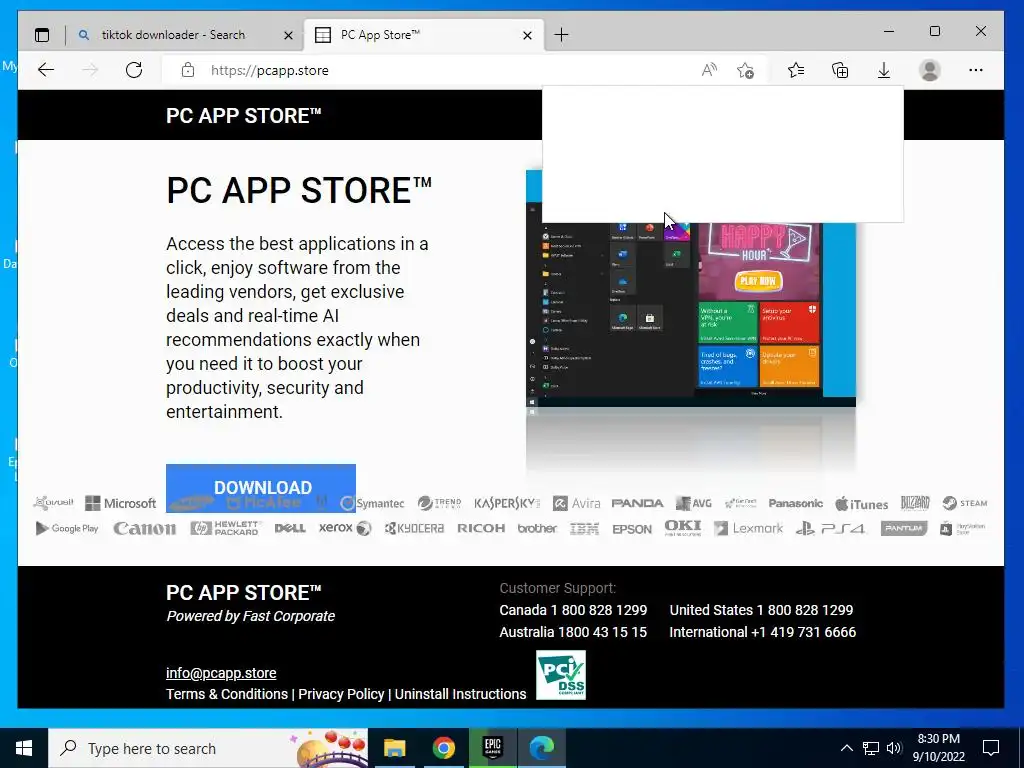Open the info@pcapp.store email link
1024x768 pixels.
(x=221, y=673)
